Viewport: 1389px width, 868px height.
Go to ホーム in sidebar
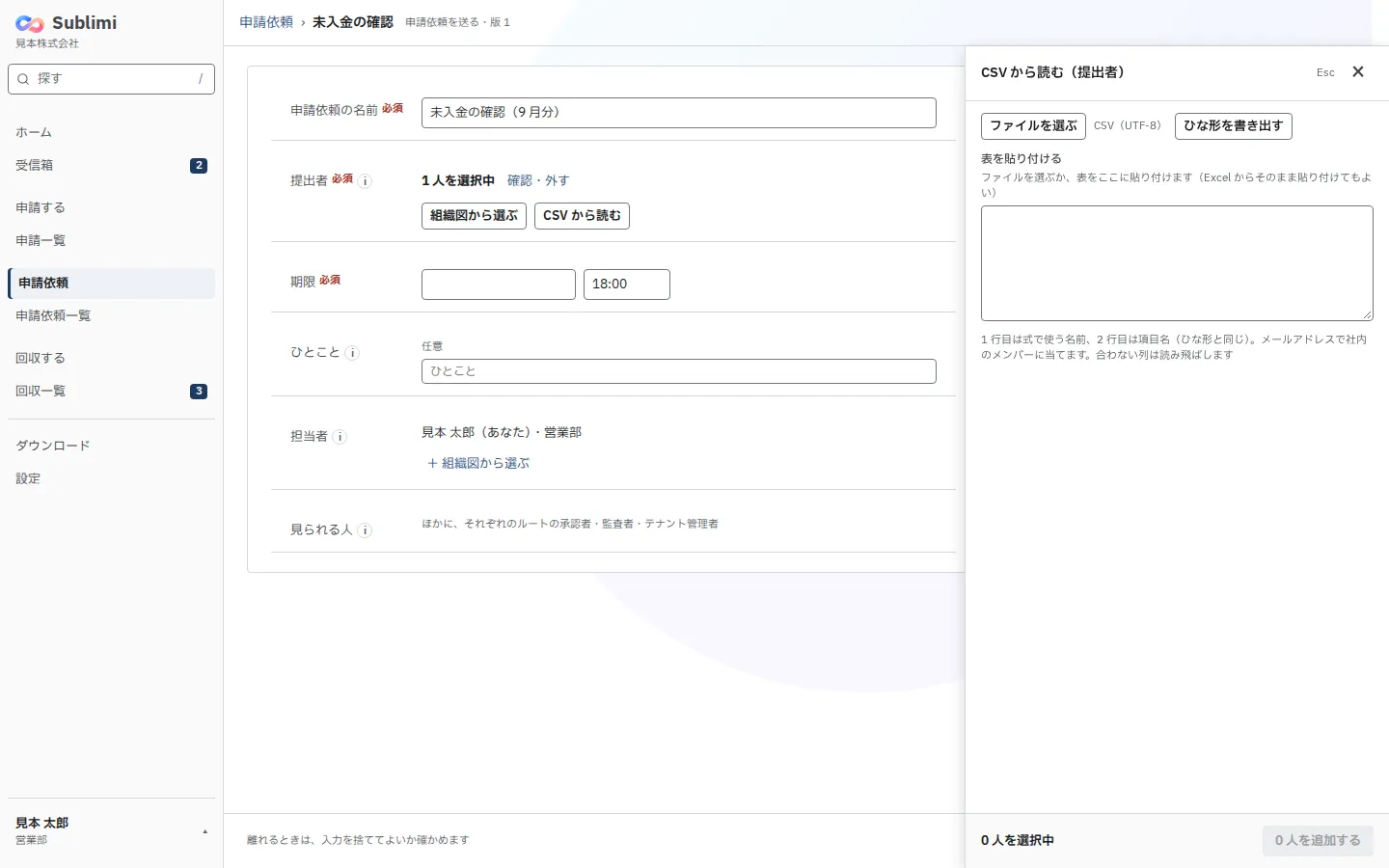111,132
